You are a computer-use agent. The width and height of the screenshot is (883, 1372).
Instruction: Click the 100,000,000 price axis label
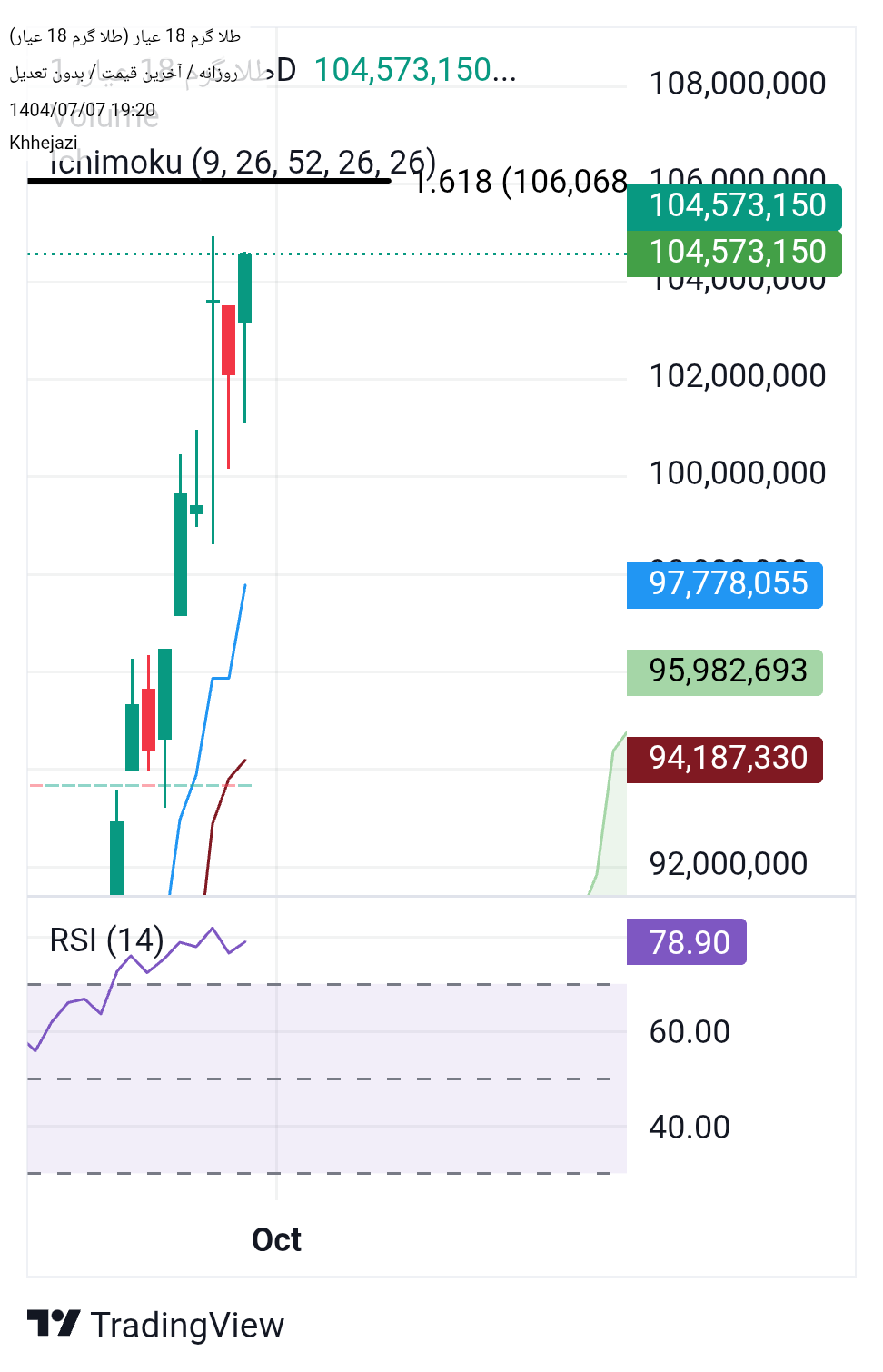(x=737, y=473)
